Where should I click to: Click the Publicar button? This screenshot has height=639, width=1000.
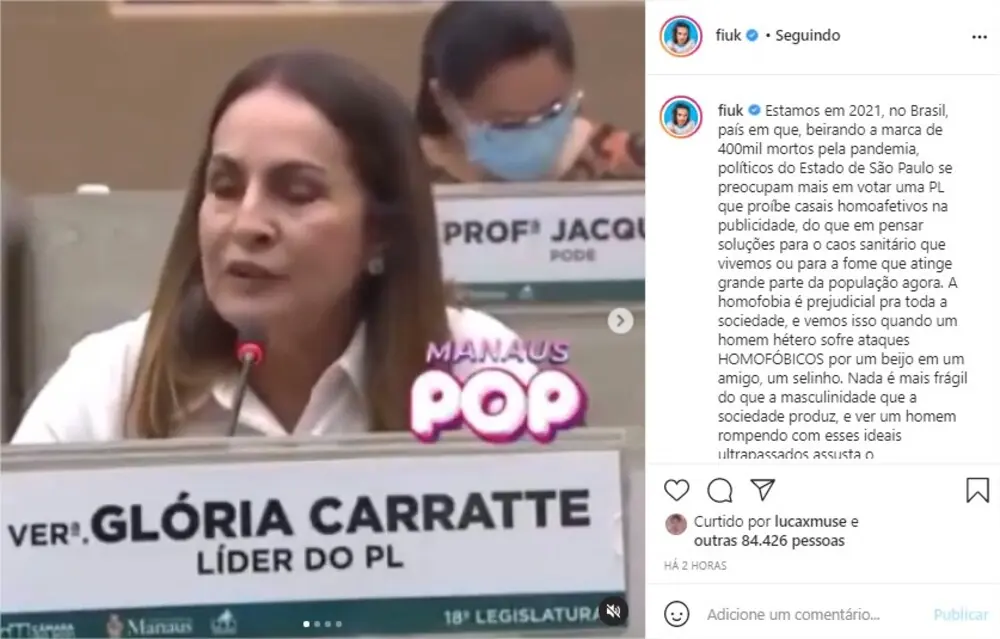pos(960,614)
